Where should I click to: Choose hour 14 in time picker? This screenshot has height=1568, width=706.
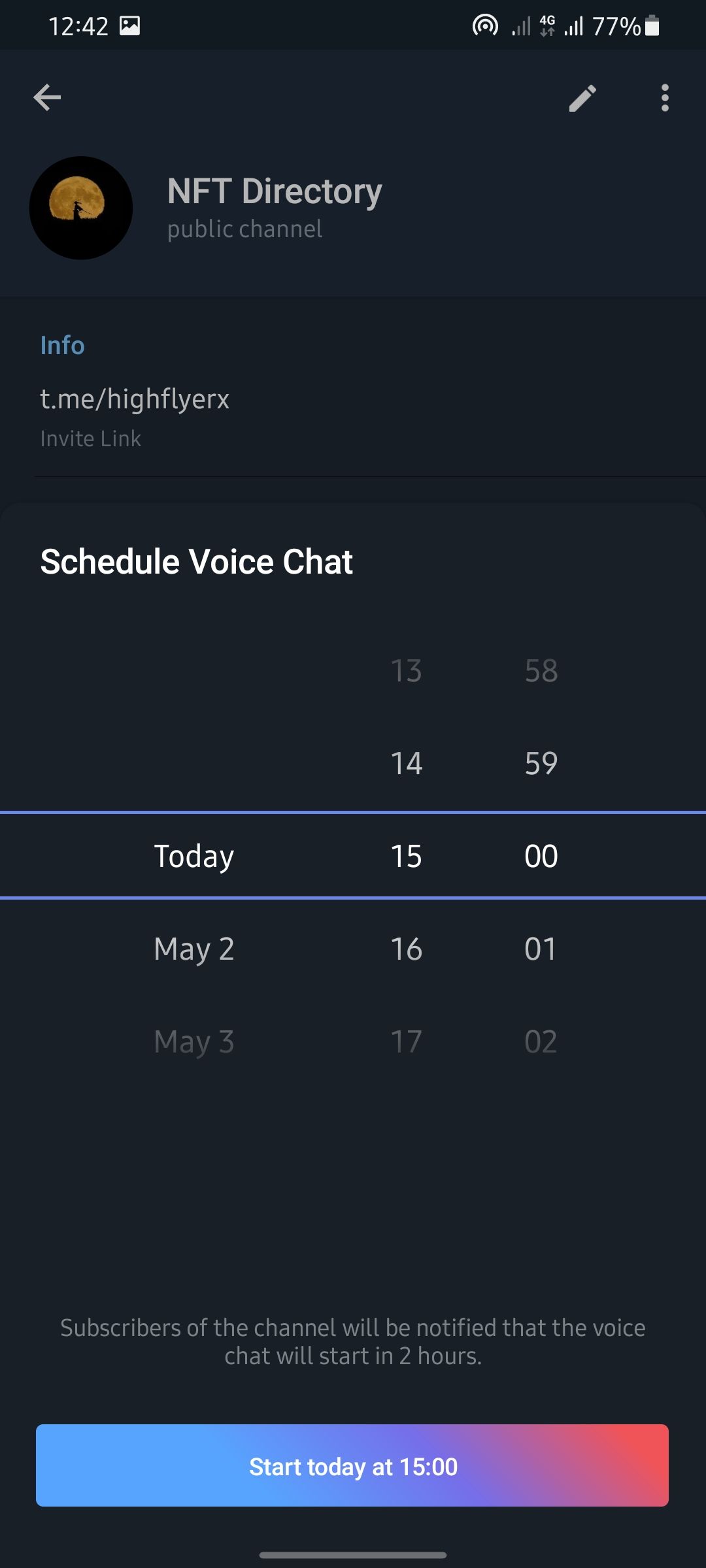tap(406, 763)
